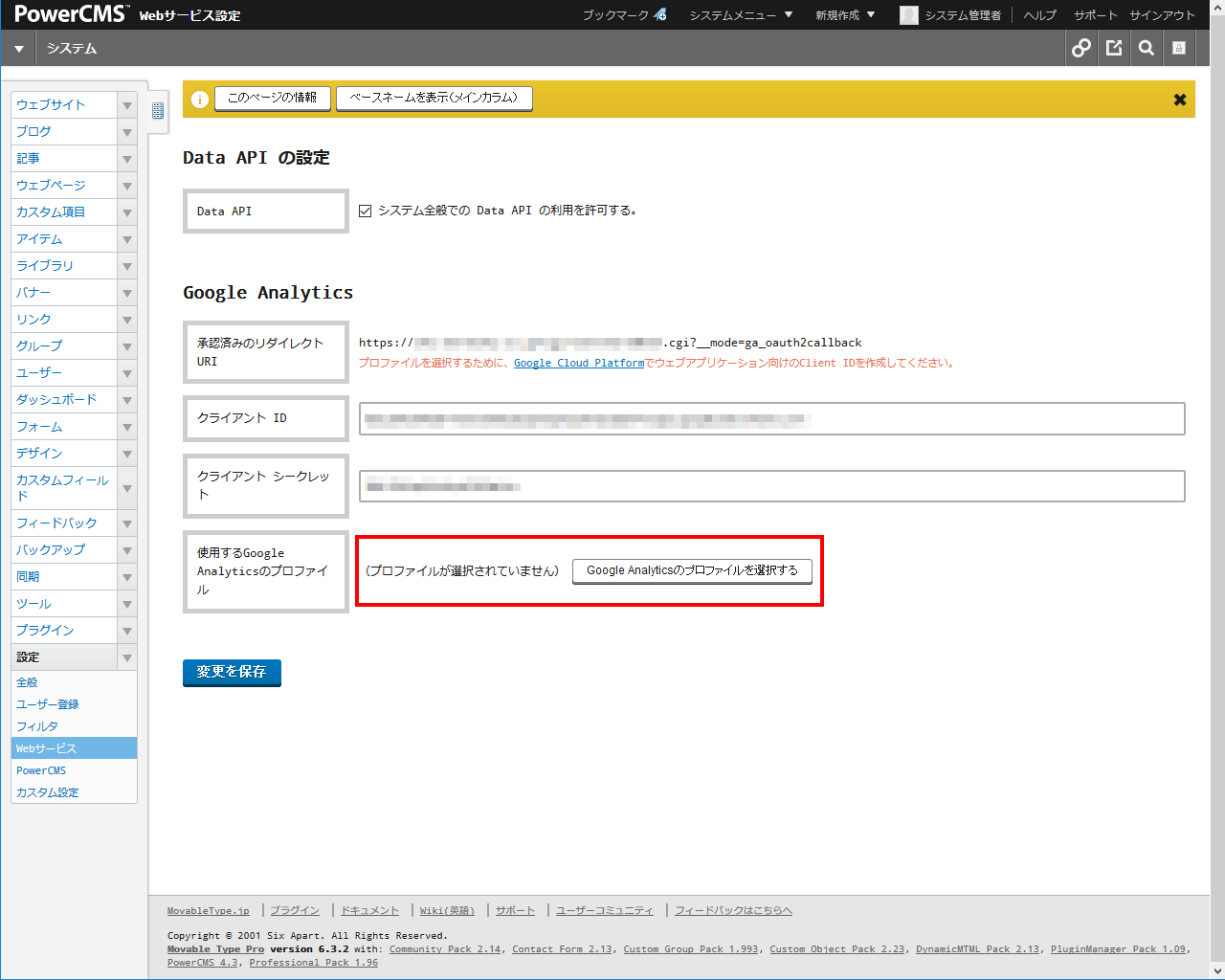Open フィードバックはこちらへ footer link
The width and height of the screenshot is (1225, 980).
point(734,910)
